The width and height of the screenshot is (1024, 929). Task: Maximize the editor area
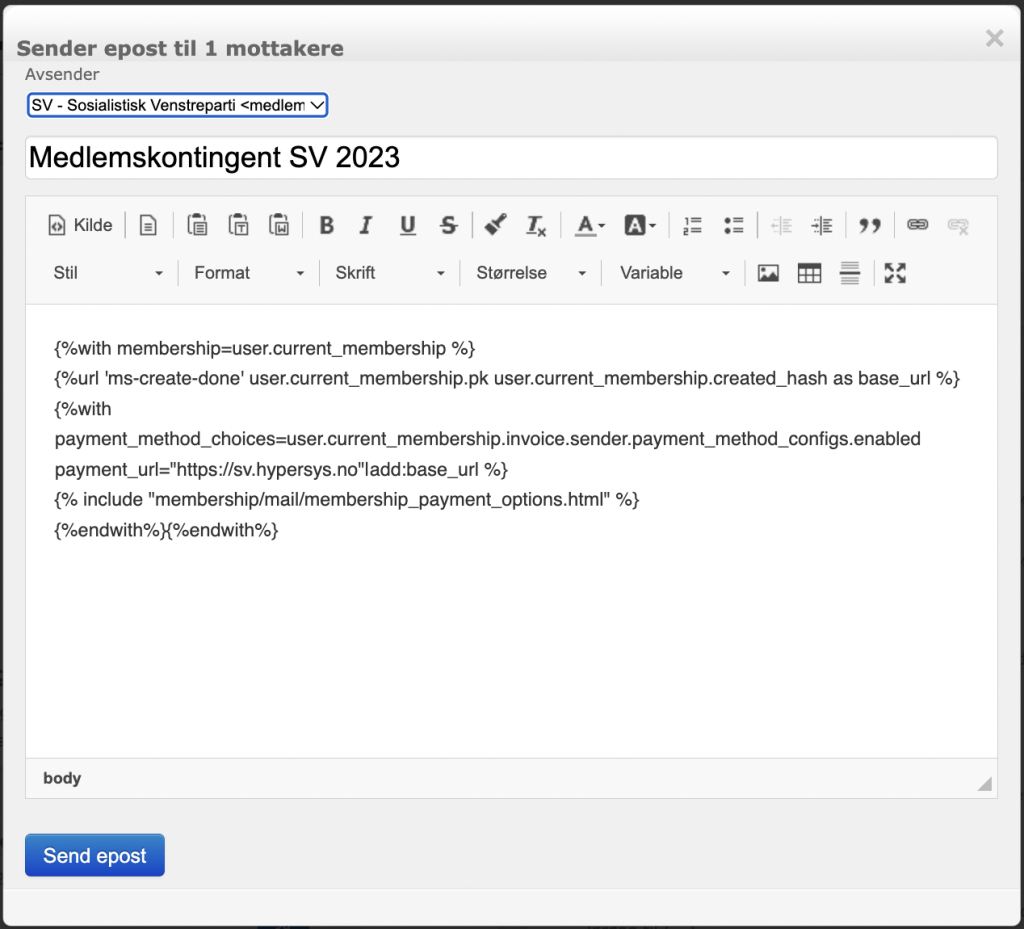tap(895, 273)
